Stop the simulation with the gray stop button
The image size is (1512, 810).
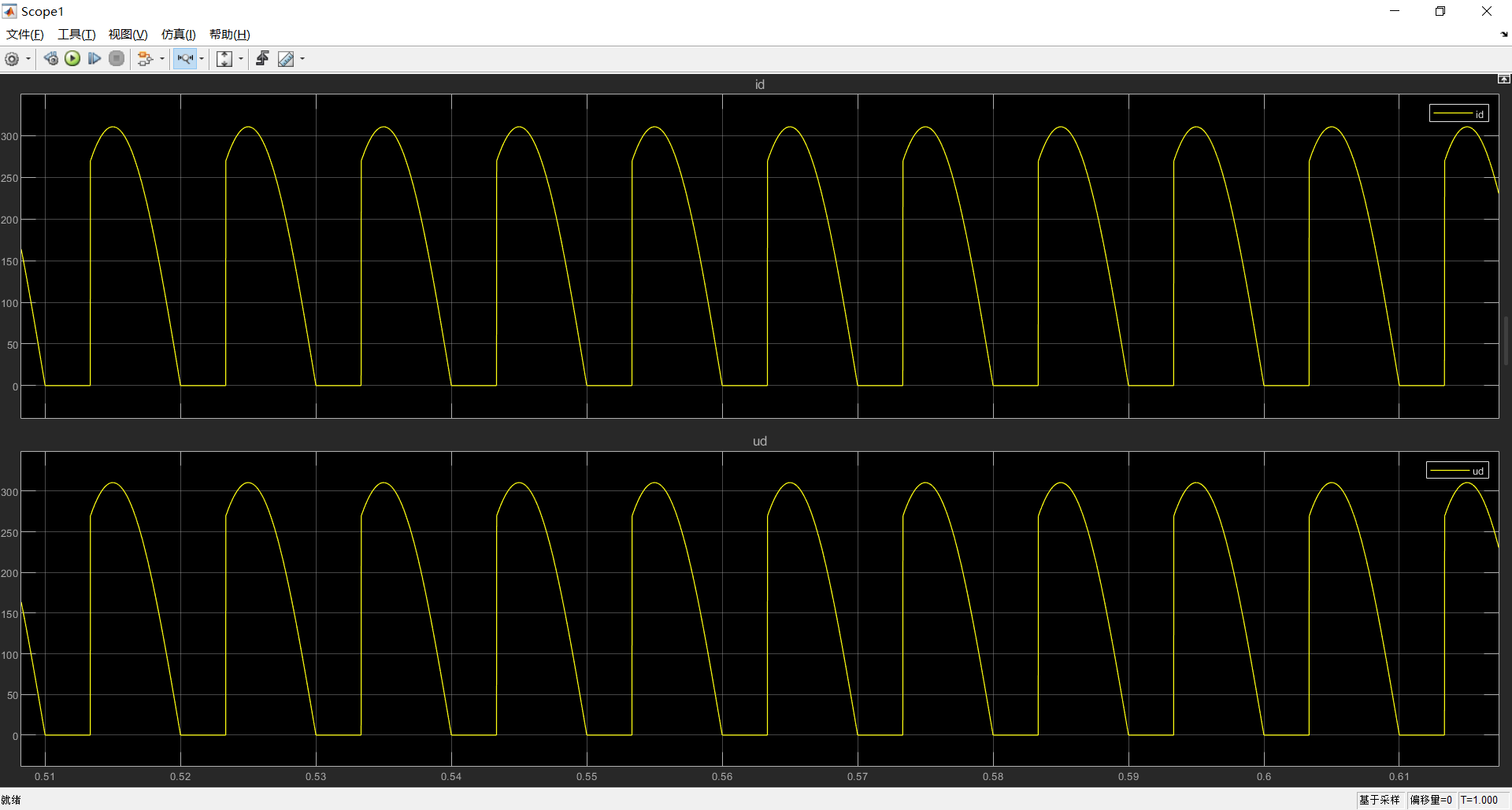[117, 59]
